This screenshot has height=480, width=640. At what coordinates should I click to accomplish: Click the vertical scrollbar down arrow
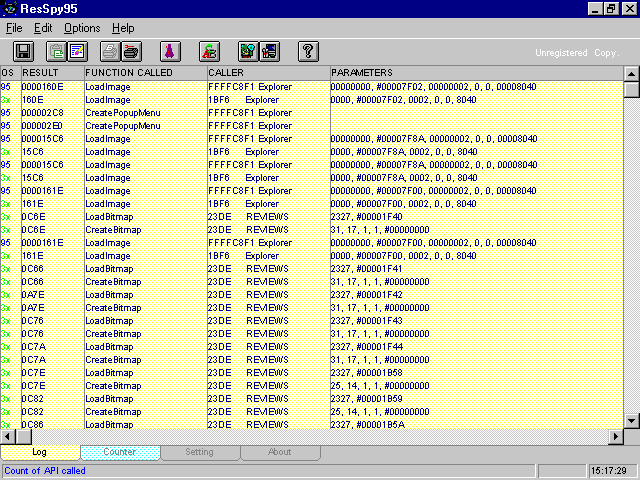pos(631,421)
